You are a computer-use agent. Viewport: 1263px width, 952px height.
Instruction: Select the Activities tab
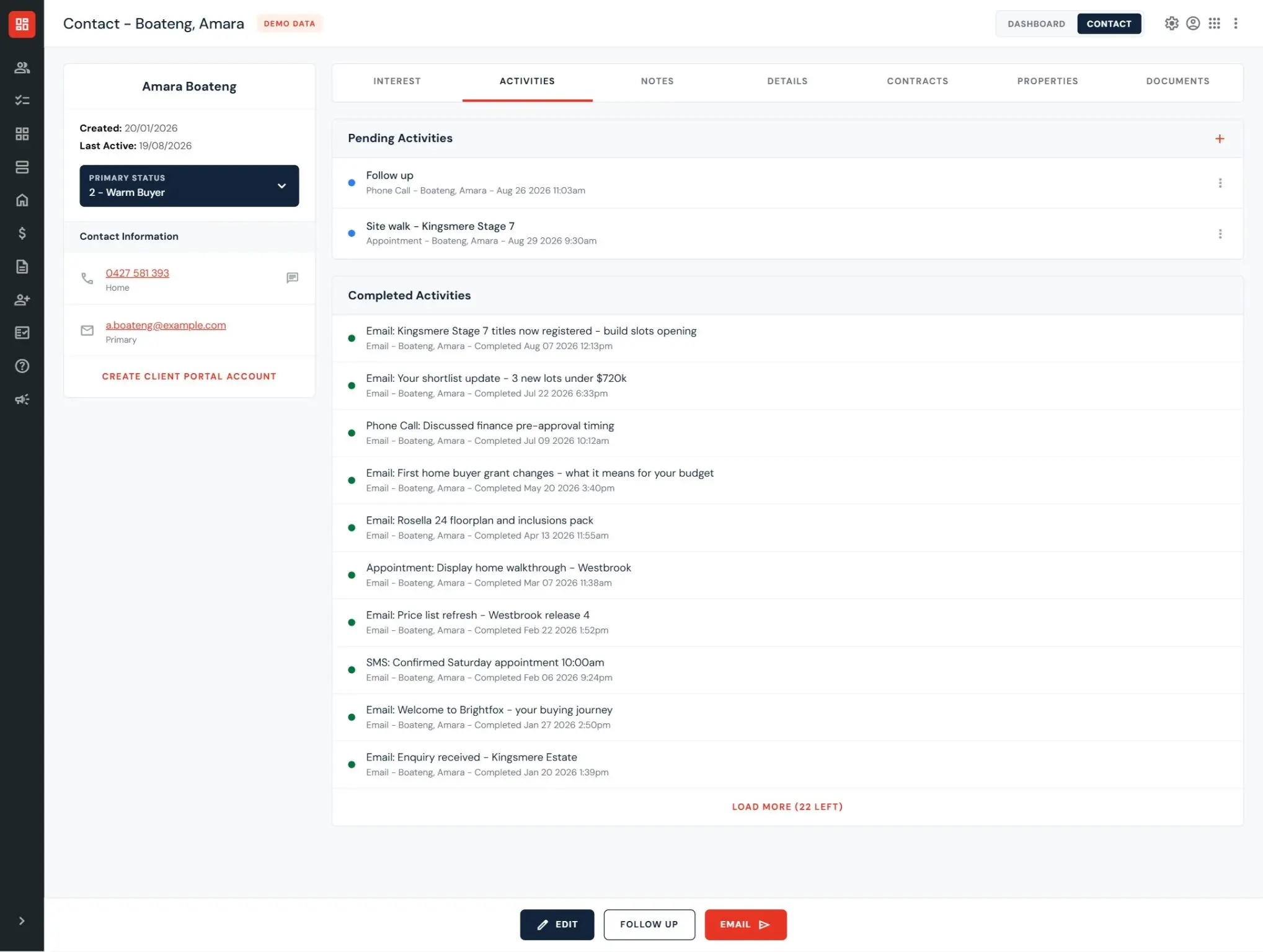pos(527,81)
